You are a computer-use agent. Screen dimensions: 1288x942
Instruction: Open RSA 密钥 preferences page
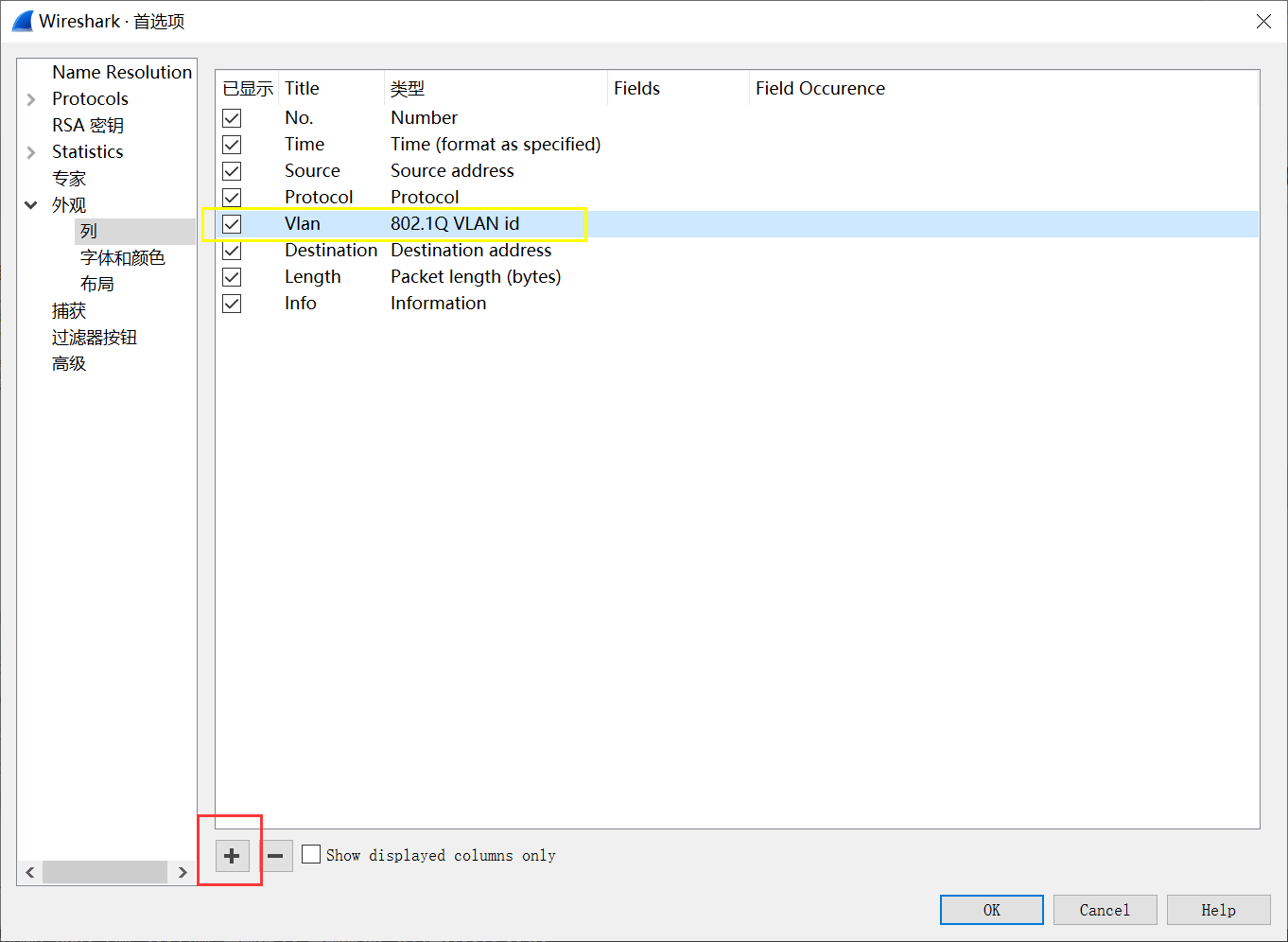point(88,125)
